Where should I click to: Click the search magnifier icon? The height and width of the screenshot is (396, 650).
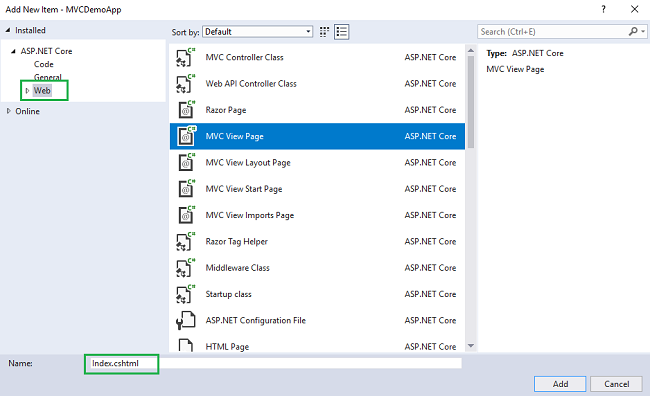633,32
